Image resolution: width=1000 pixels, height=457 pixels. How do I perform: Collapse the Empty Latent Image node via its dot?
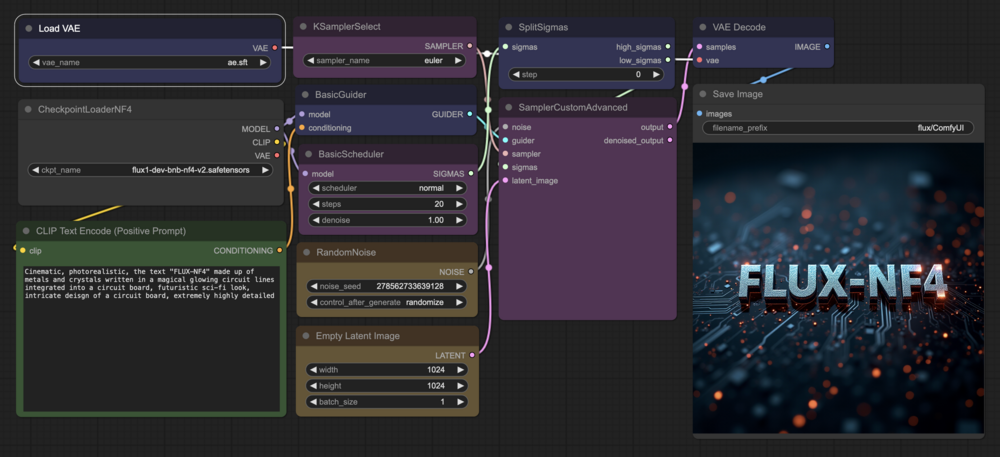tap(306, 336)
